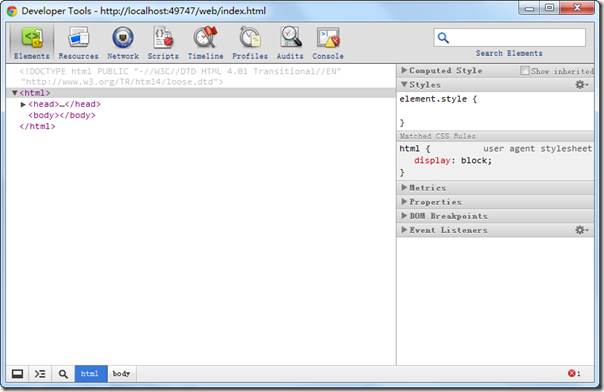Expand the Computed Style section
Screen dimensions: 604x392
[x=404, y=70]
